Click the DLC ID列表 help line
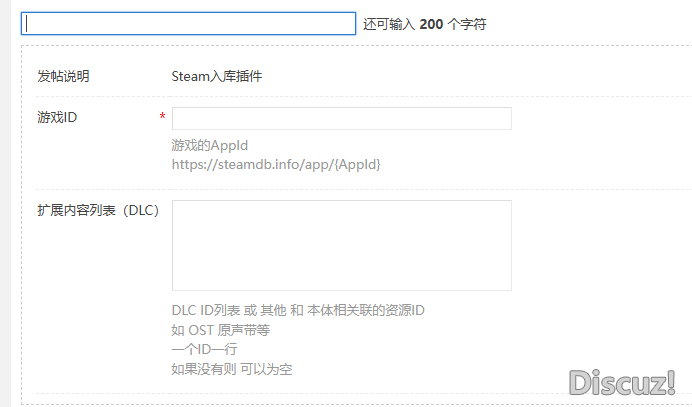Image resolution: width=692 pixels, height=407 pixels. (298, 310)
